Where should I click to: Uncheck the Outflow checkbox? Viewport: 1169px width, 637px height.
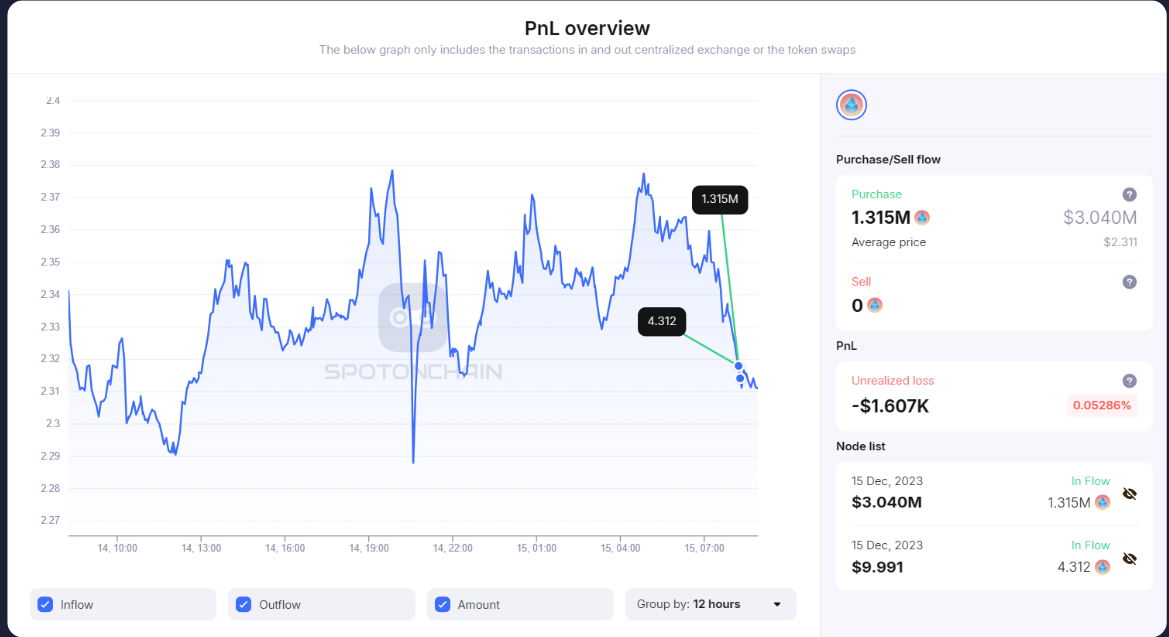point(244,604)
